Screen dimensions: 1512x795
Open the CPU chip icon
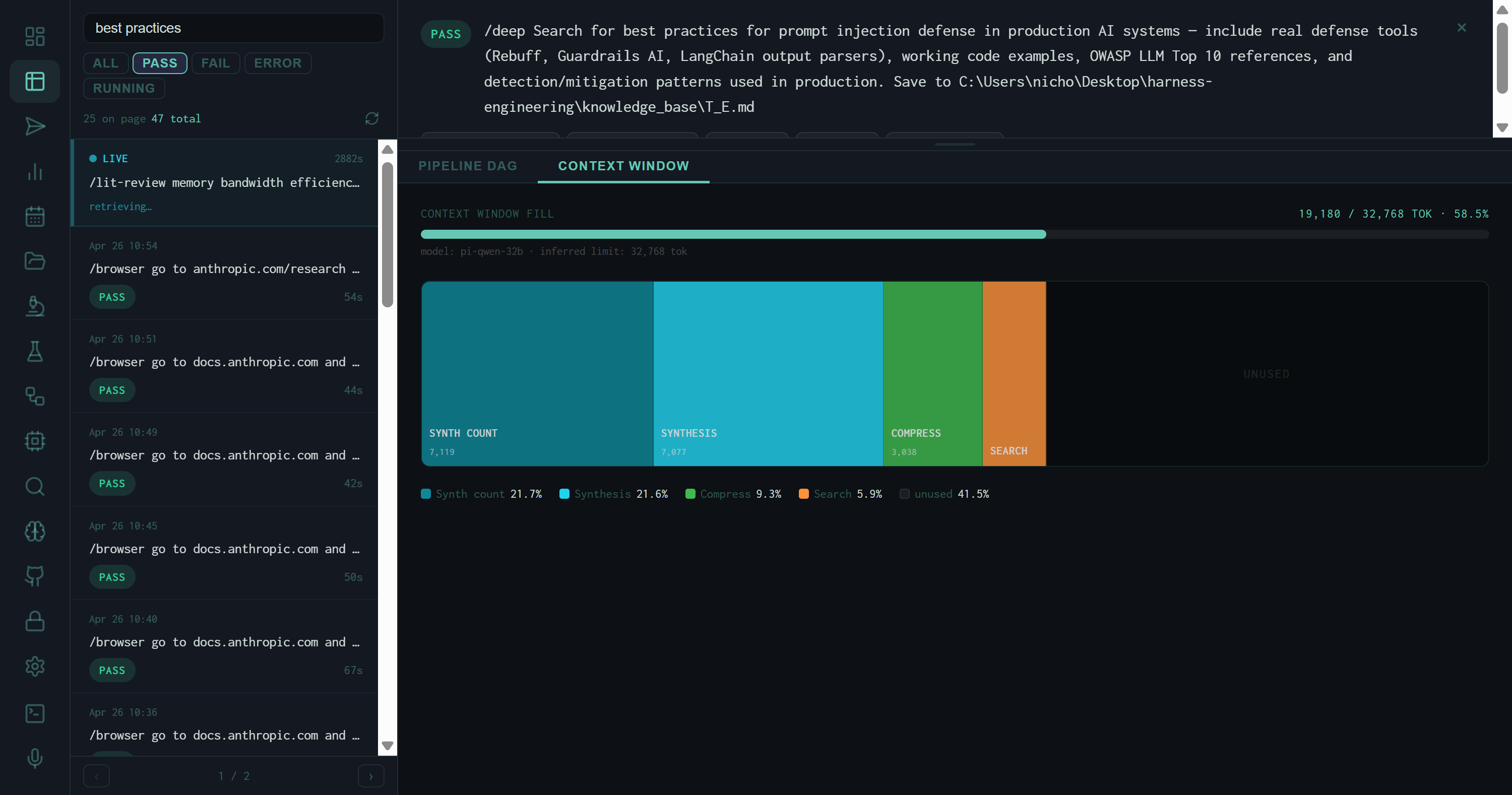tap(35, 441)
